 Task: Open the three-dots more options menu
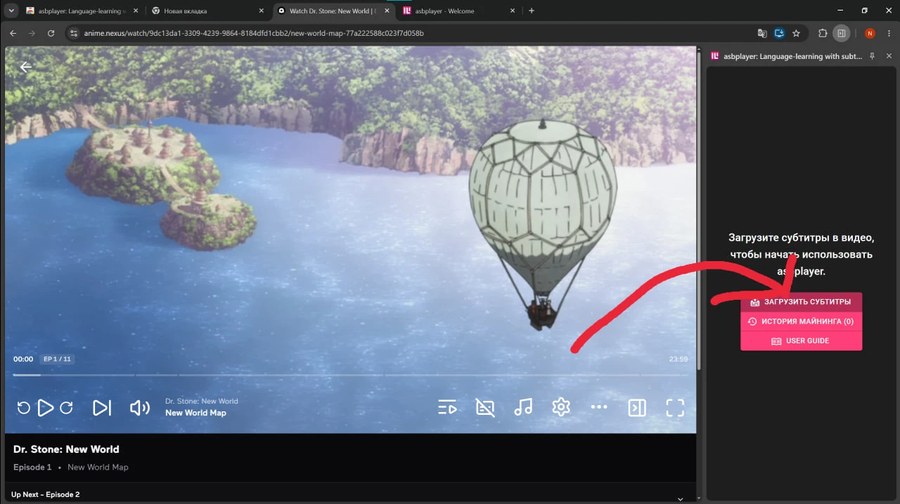click(x=599, y=407)
